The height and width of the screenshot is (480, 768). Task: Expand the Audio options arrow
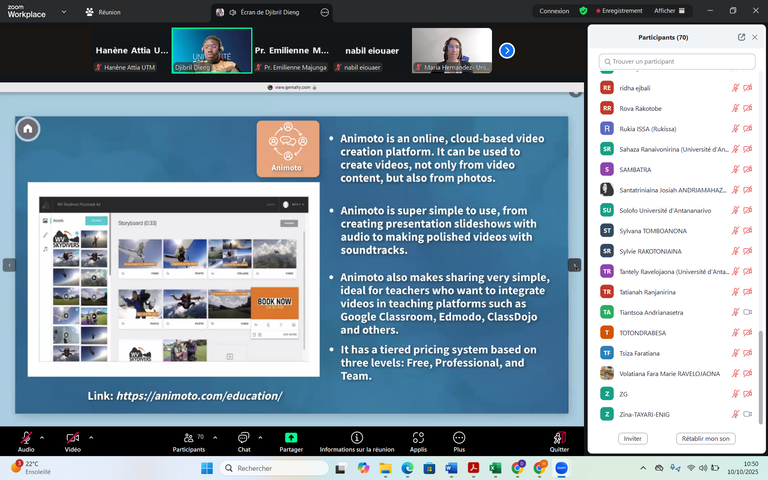point(42,437)
